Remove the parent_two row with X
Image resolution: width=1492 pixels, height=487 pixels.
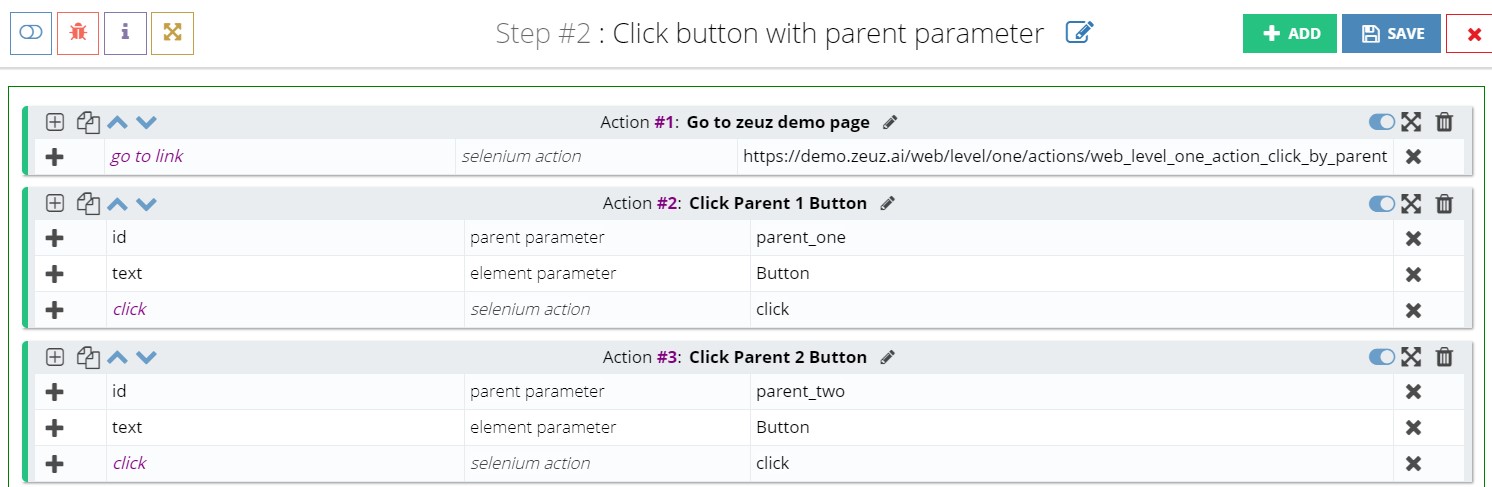(x=1413, y=392)
